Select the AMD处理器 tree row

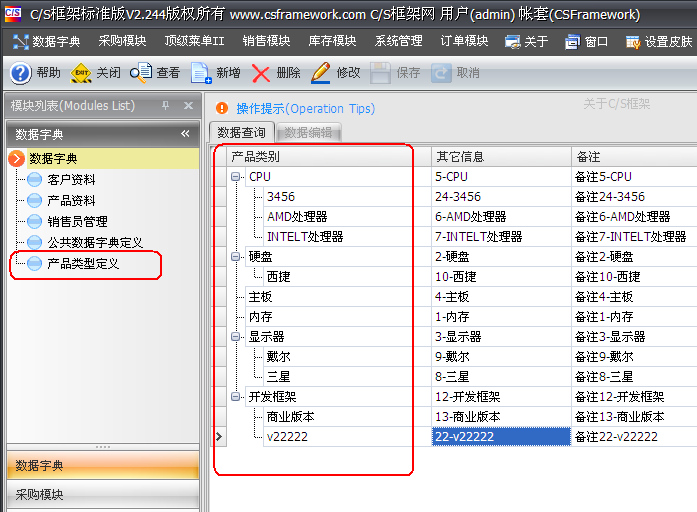(296, 217)
